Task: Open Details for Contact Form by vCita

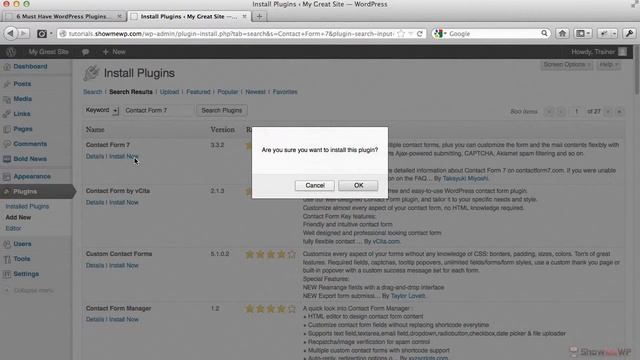Action: [x=95, y=202]
